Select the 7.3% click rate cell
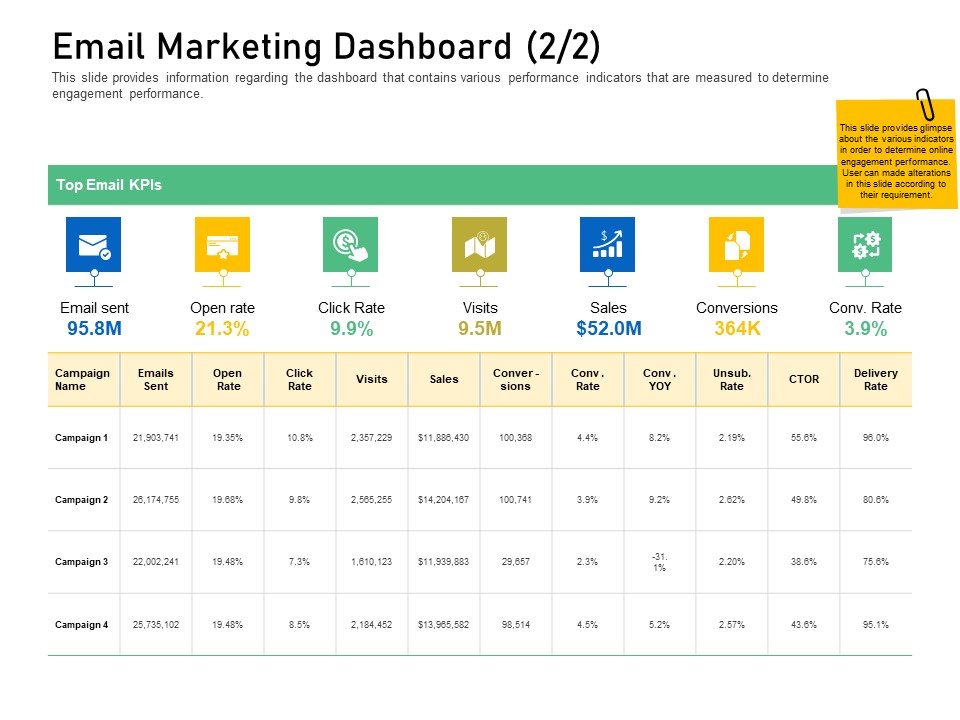Image resolution: width=960 pixels, height=720 pixels. pyautogui.click(x=299, y=561)
